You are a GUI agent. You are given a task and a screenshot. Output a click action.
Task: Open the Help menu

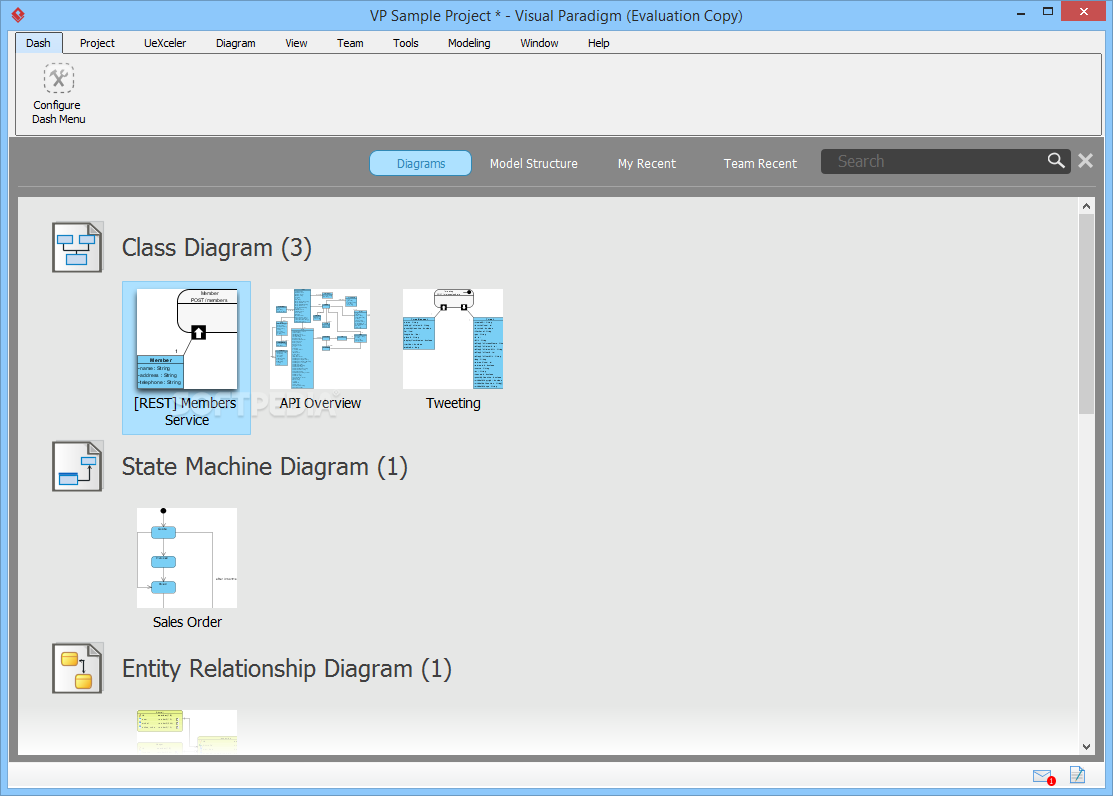(598, 43)
